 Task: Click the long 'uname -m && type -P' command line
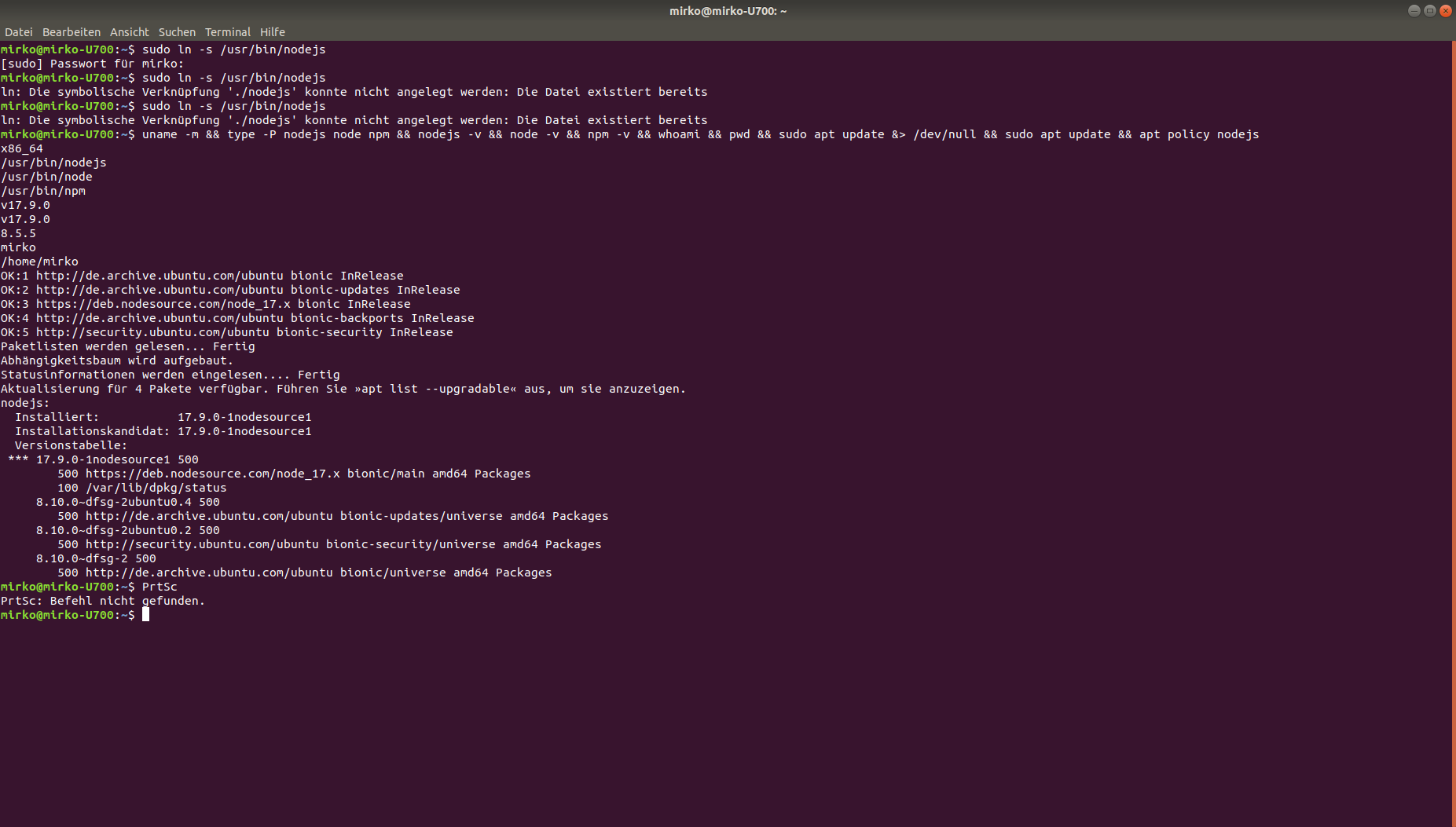[x=630, y=134]
